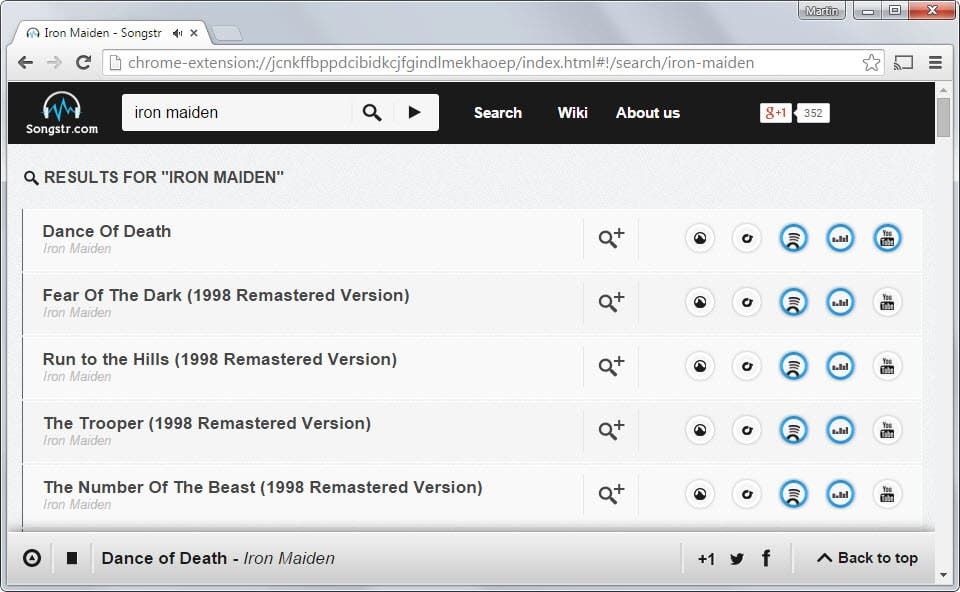Play Number Of The Beast on Grooveshark

[x=700, y=494]
